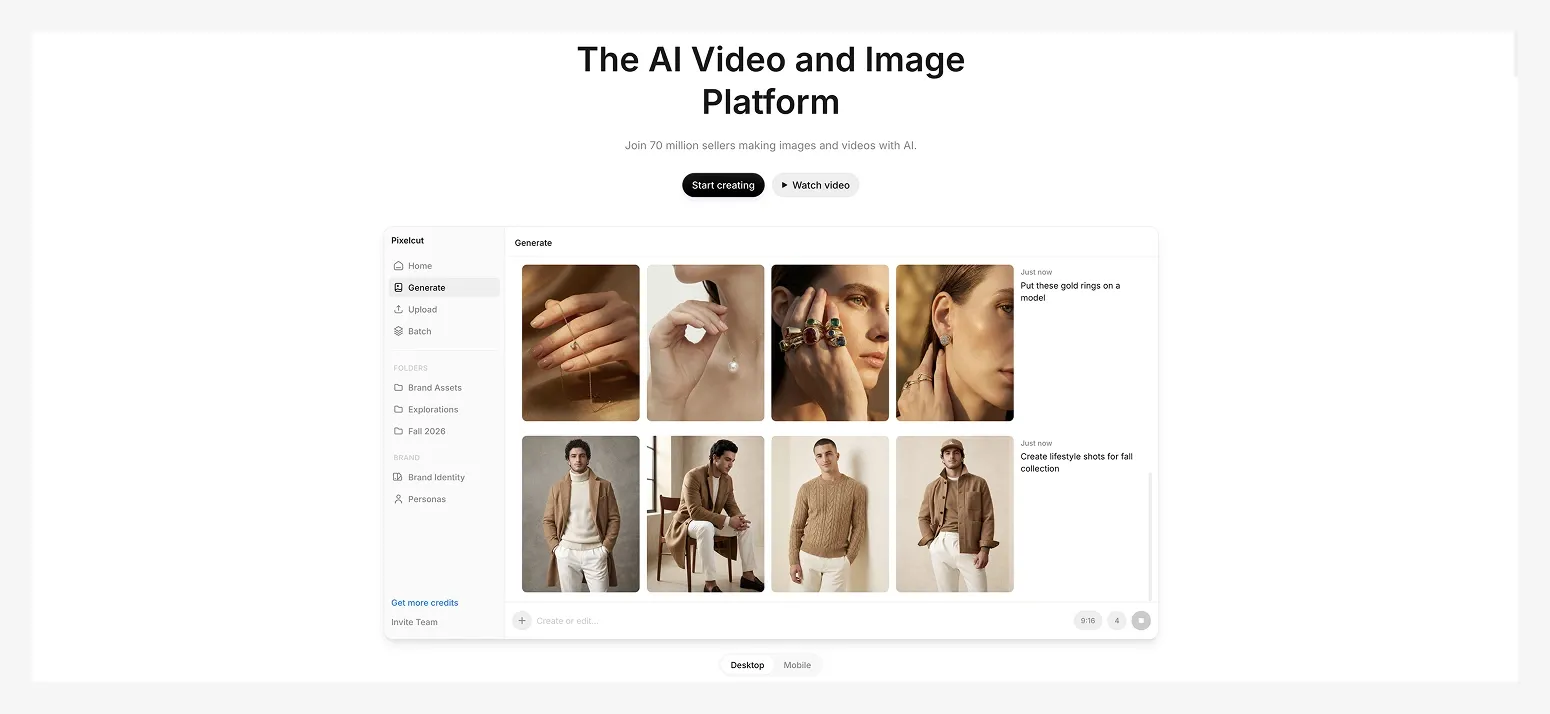Open the seated man on chair image
Image resolution: width=1550 pixels, height=714 pixels.
coord(706,514)
